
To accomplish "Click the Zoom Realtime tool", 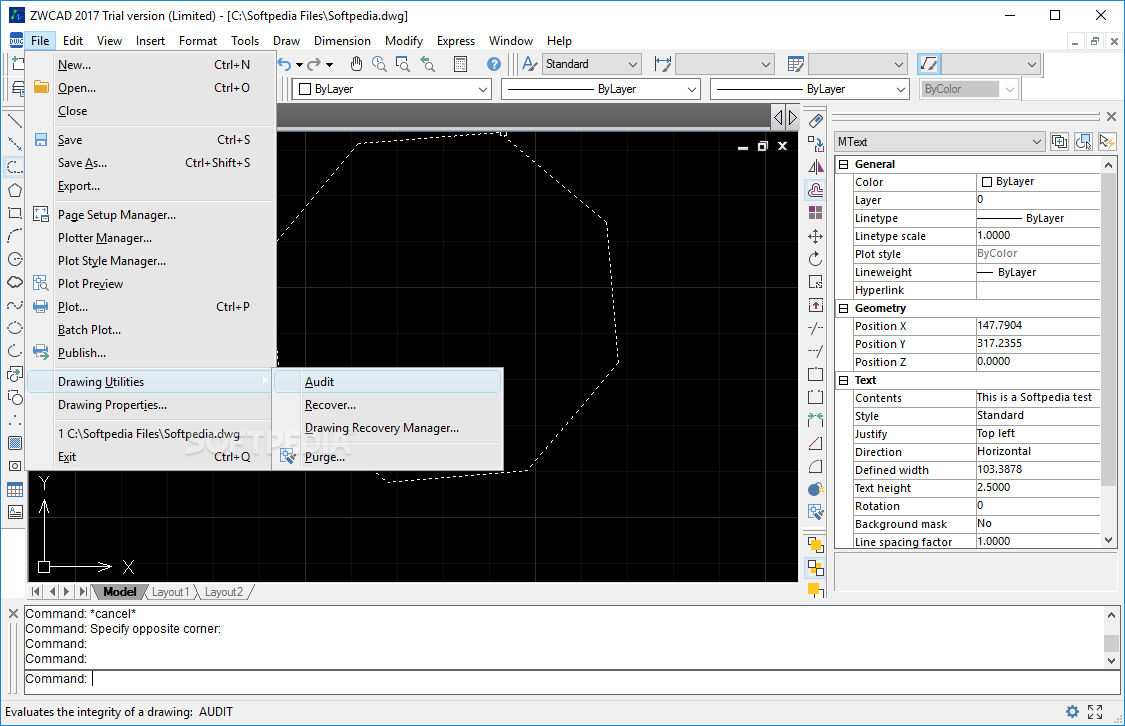I will click(x=380, y=64).
